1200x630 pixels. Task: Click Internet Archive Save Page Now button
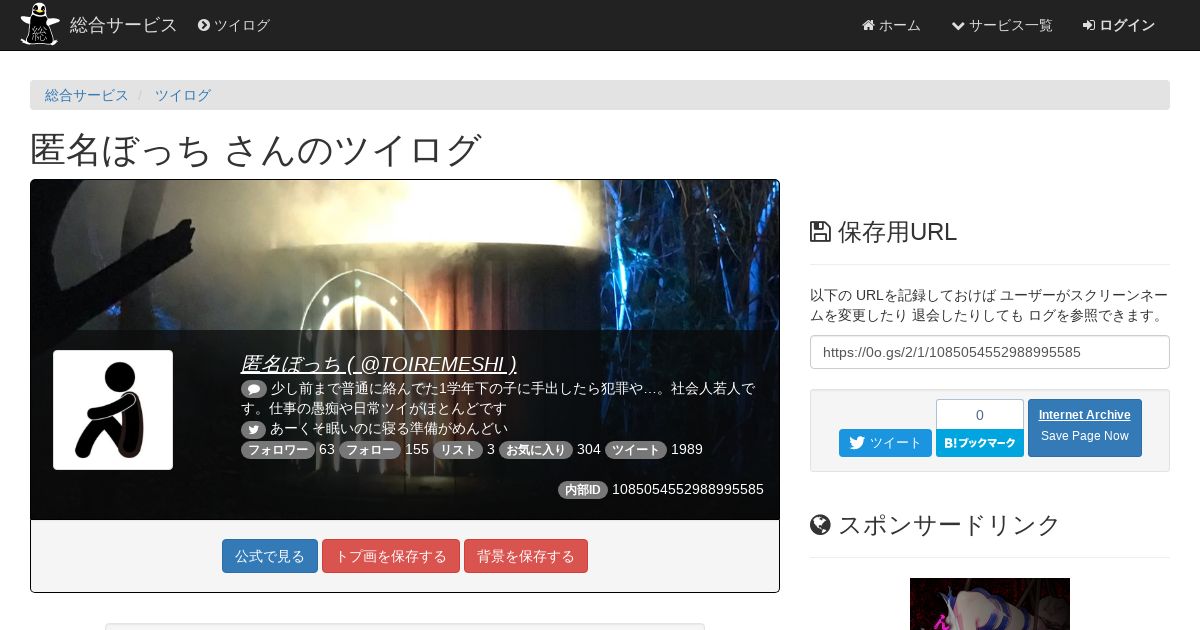point(1085,428)
